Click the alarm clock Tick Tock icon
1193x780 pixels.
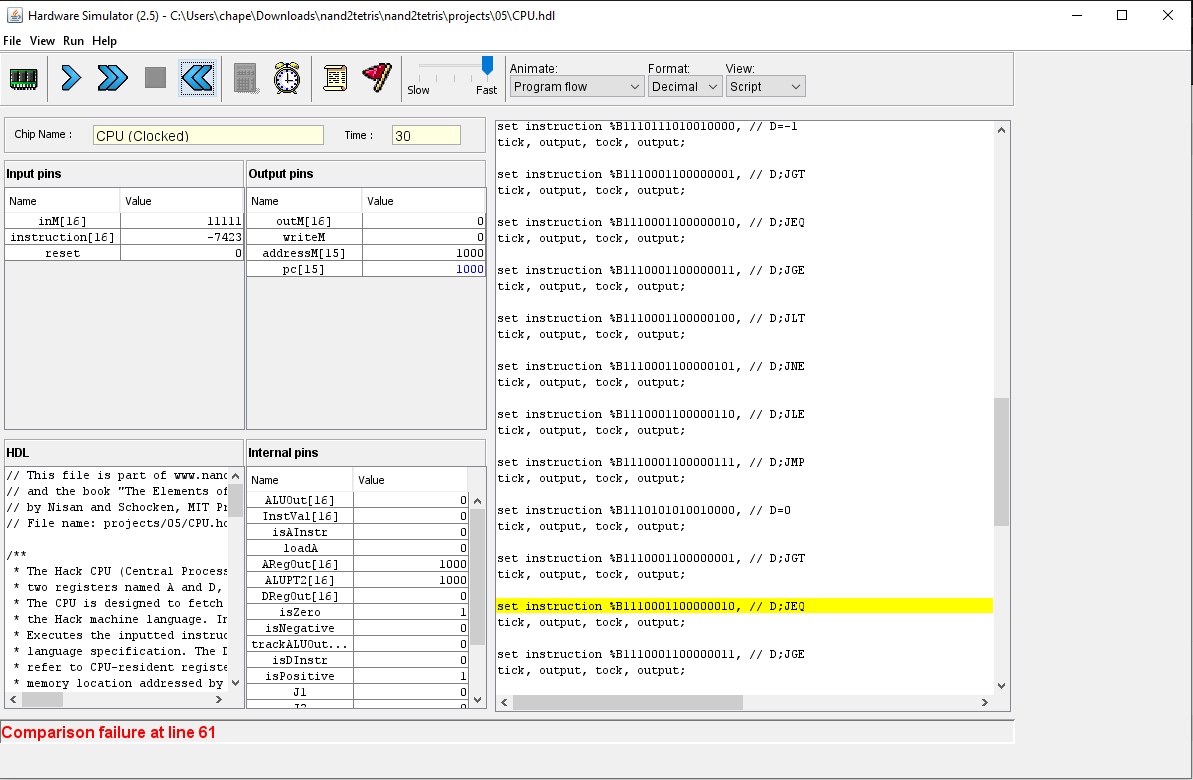coord(287,78)
